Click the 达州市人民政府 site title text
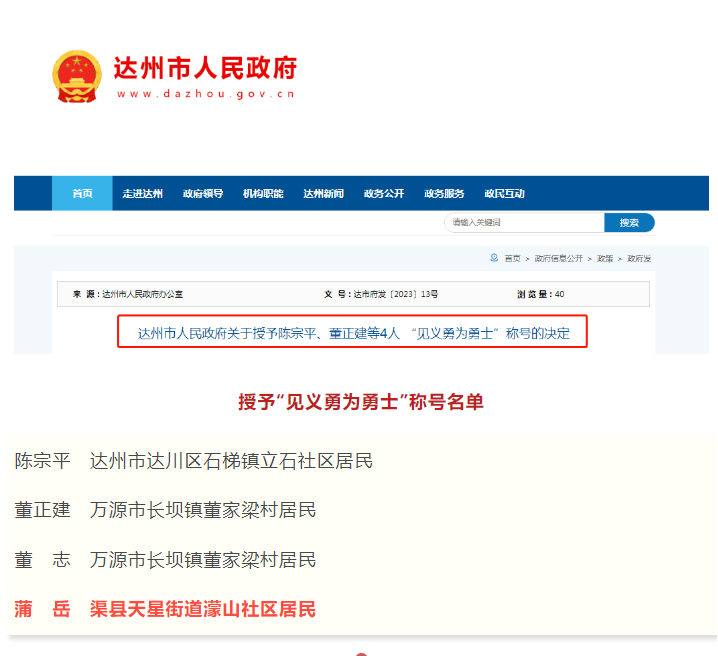This screenshot has width=718, height=656. click(x=205, y=68)
